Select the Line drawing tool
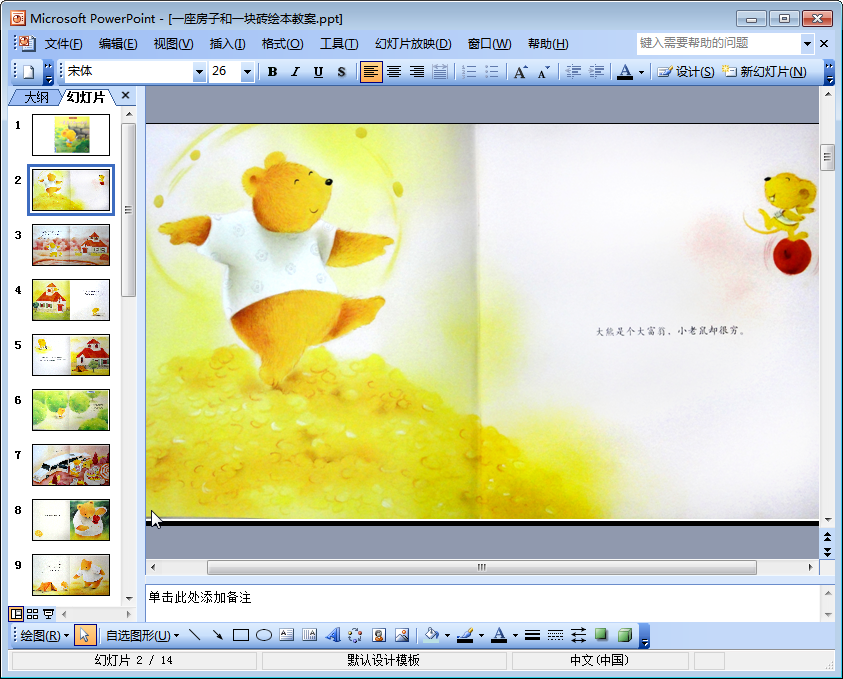Viewport: 843px width, 679px height. (195, 635)
